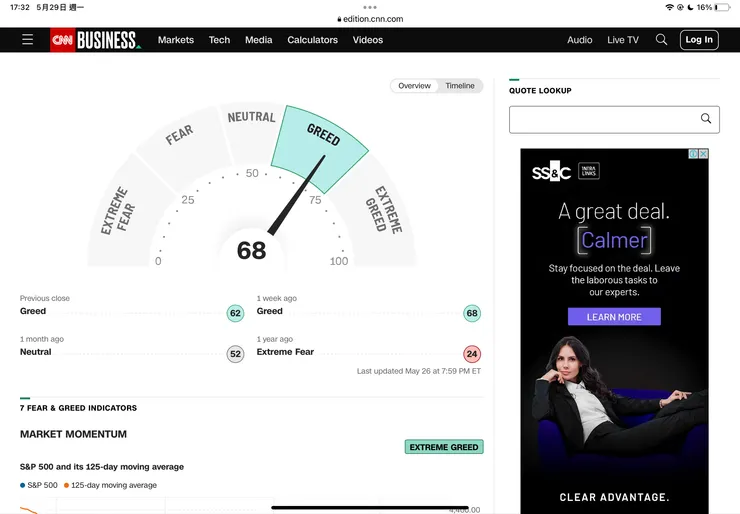Viewport: 740px width, 514px height.
Task: Click the Greed segment on the gauge
Action: point(322,137)
